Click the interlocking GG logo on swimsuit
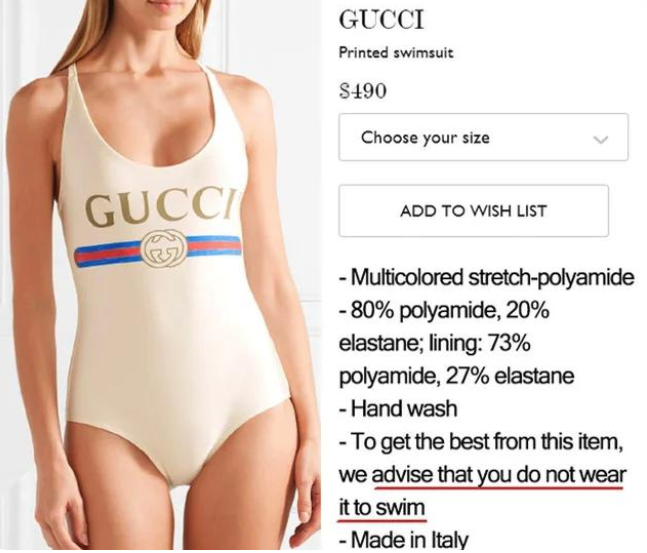Screen dimensions: 647x553 pyautogui.click(x=163, y=248)
